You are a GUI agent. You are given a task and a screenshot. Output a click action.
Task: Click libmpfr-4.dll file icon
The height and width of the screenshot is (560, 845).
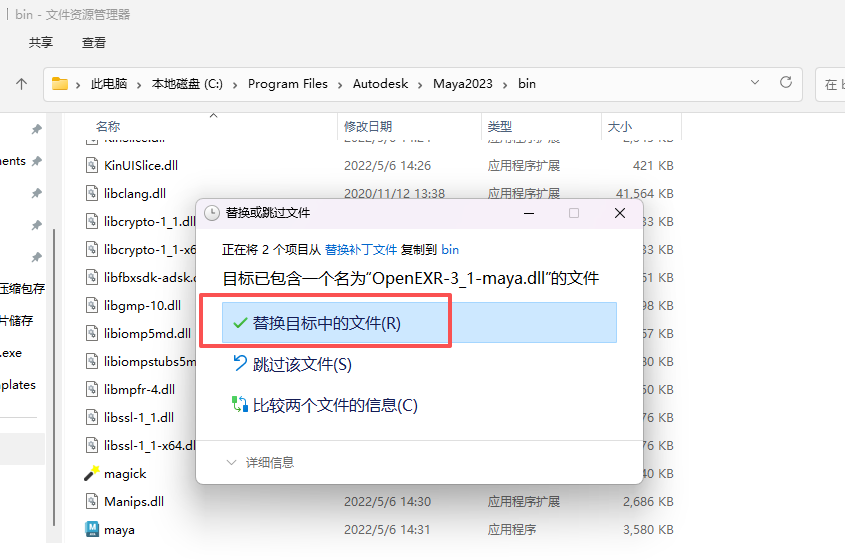coord(92,390)
